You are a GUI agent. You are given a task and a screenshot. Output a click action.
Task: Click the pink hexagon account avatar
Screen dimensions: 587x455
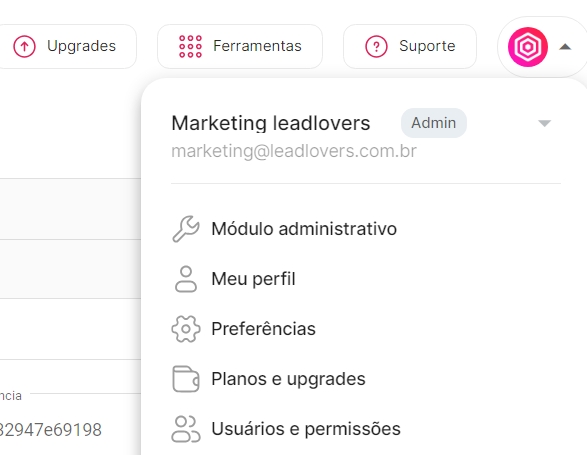click(x=527, y=47)
